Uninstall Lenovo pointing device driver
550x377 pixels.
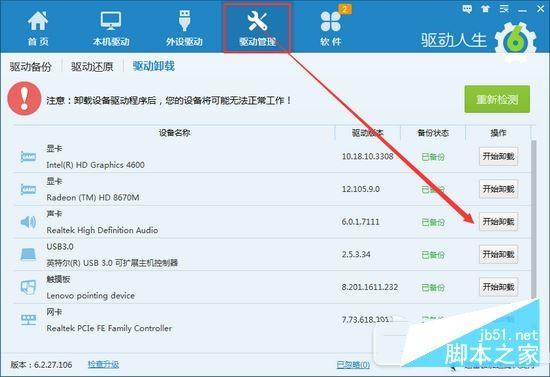(498, 287)
